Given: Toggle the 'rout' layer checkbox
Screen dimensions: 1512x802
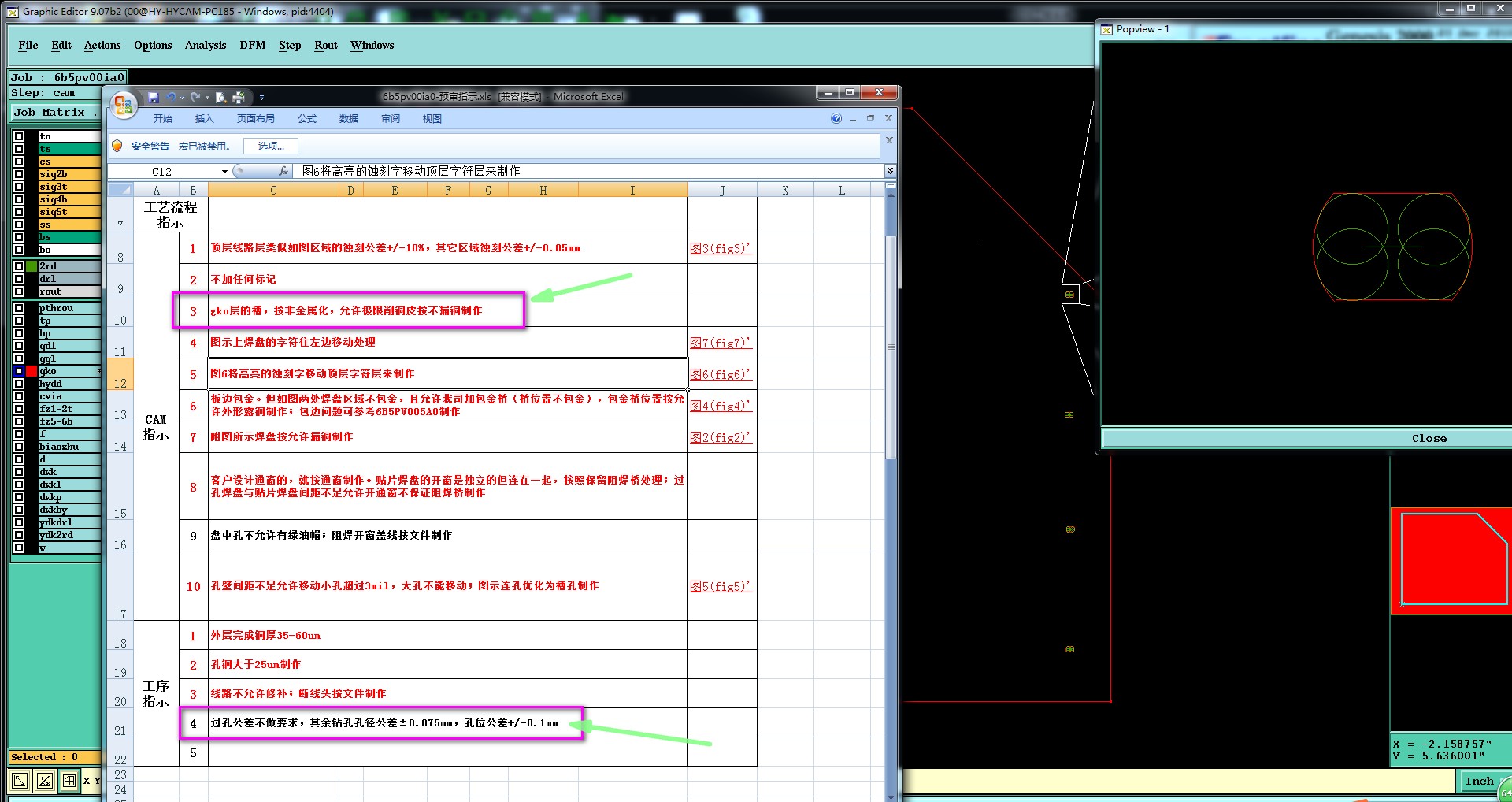Looking at the screenshot, I should tap(19, 291).
